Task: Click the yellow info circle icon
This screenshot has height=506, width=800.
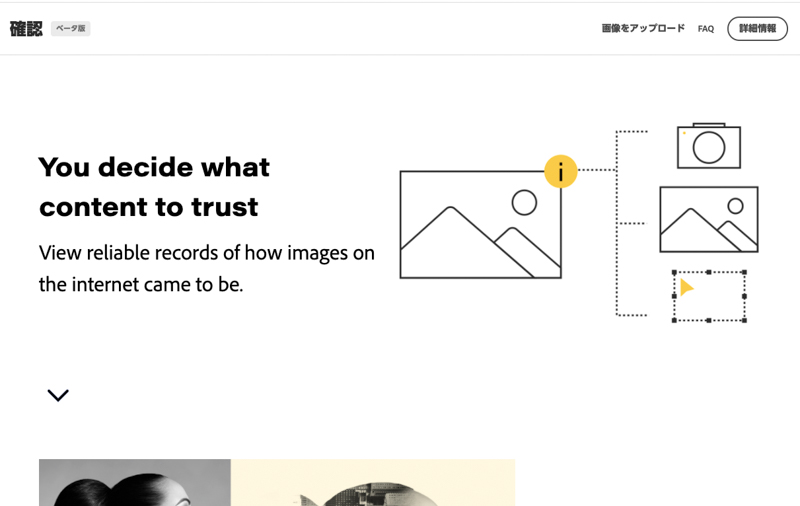Action: pos(561,171)
